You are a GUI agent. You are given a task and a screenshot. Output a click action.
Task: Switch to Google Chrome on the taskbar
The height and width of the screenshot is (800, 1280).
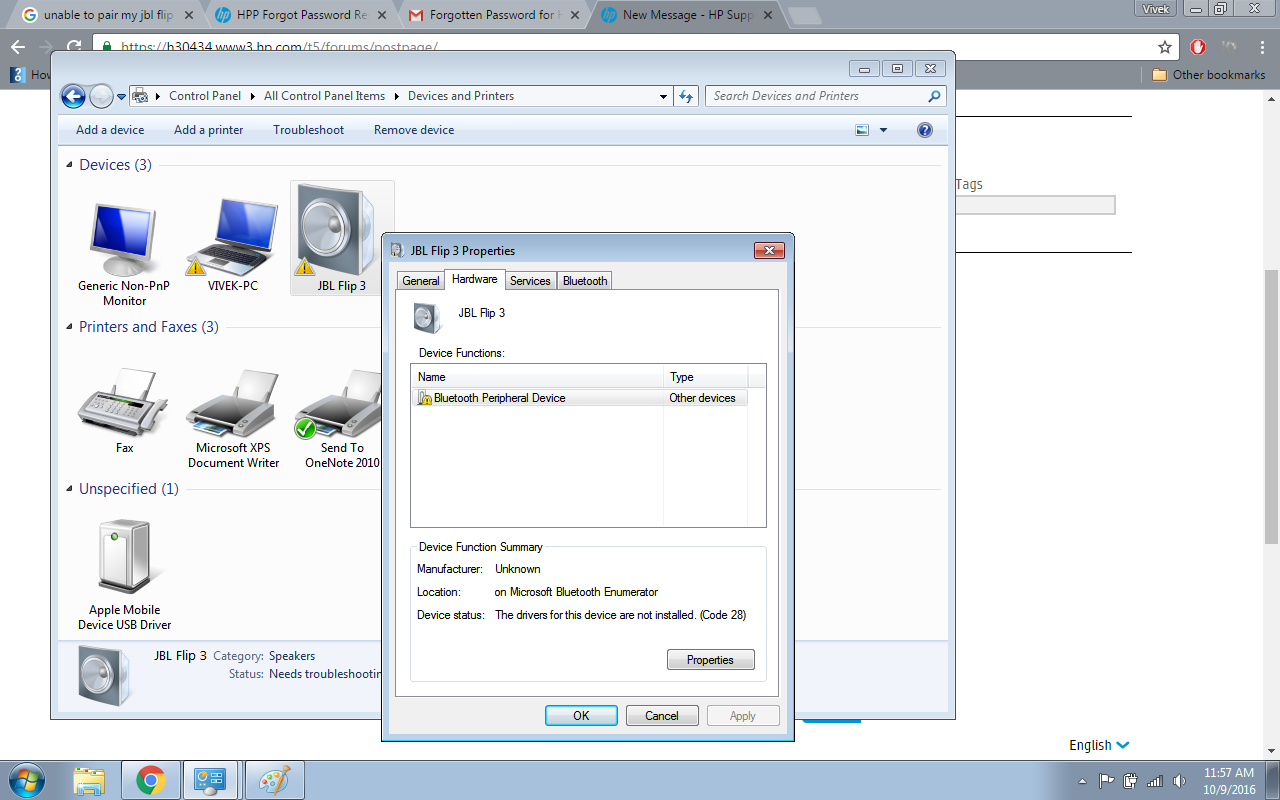(x=151, y=780)
